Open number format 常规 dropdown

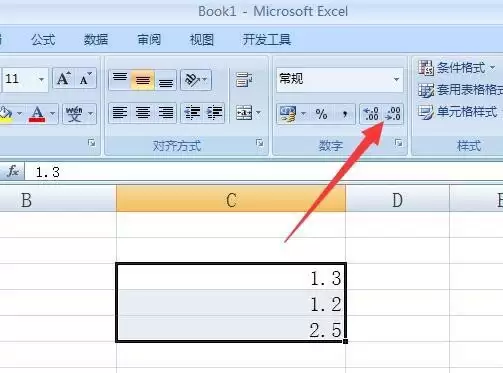pos(396,80)
